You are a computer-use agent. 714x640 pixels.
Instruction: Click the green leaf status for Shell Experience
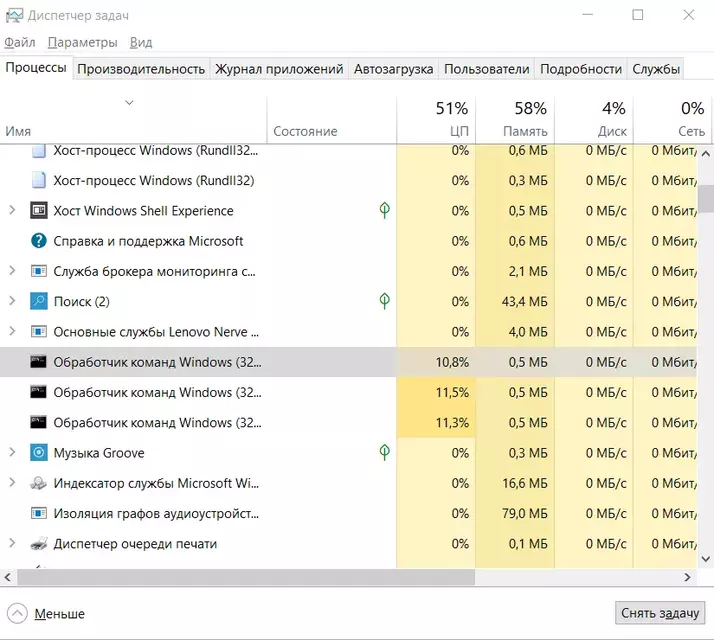tap(385, 210)
